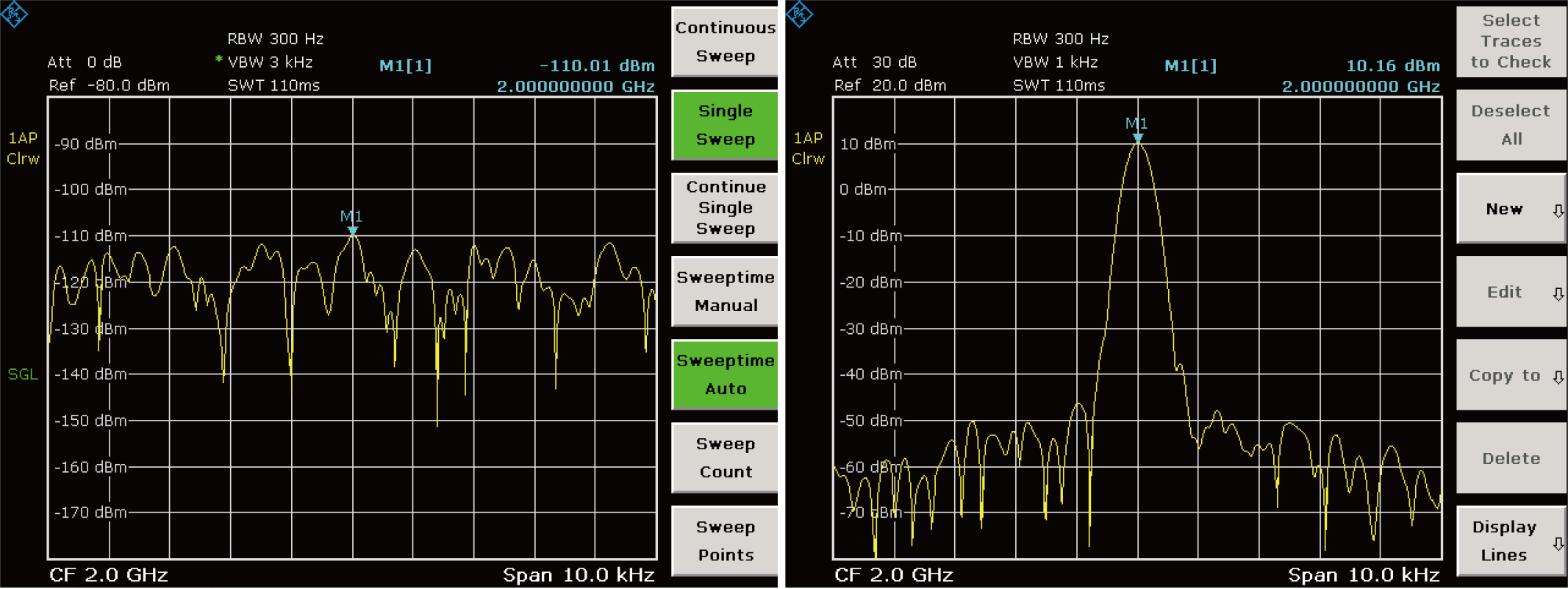
Task: Click the green asterisk next to VBW 3 kHz
Action: coord(218,60)
